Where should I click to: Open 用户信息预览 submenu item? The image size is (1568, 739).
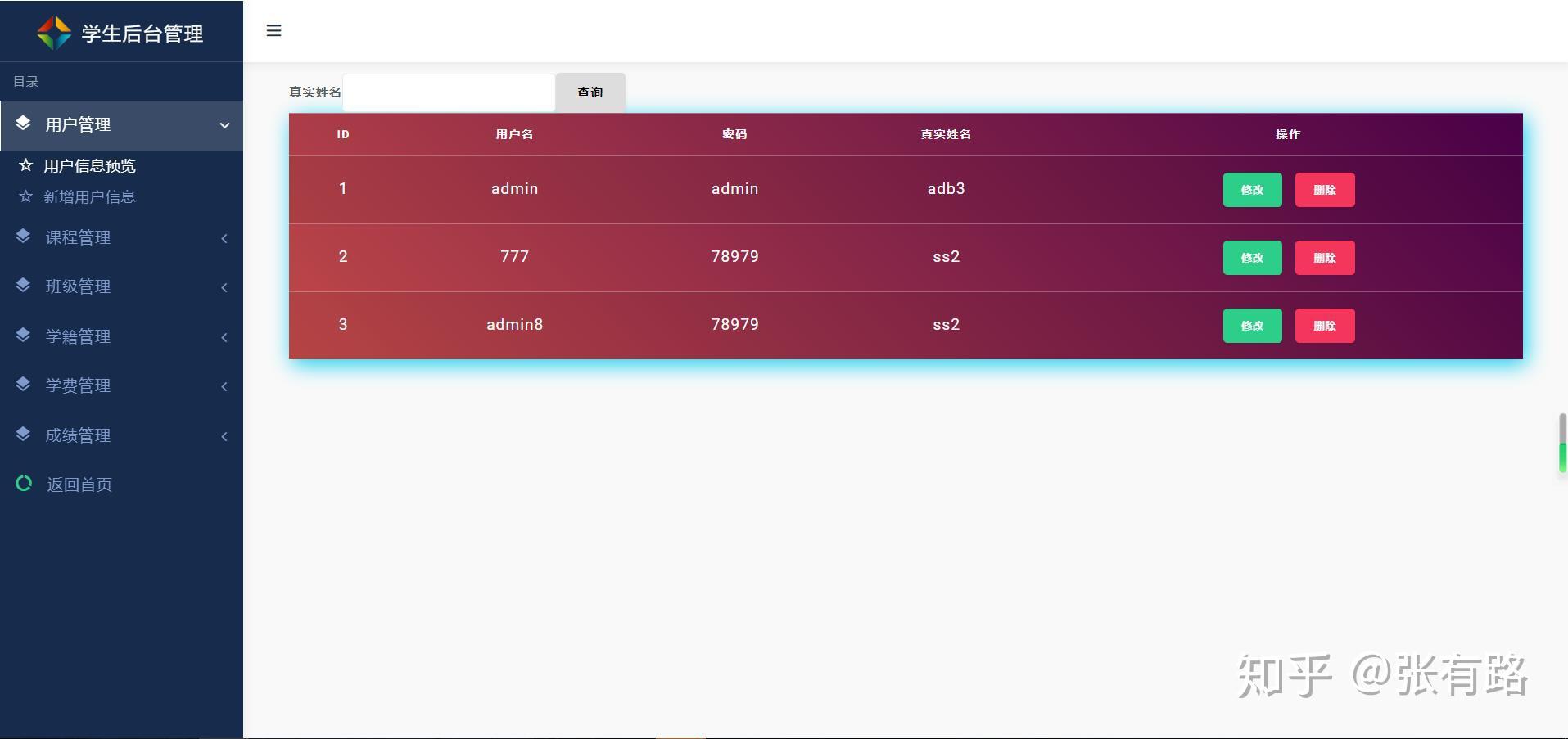89,166
